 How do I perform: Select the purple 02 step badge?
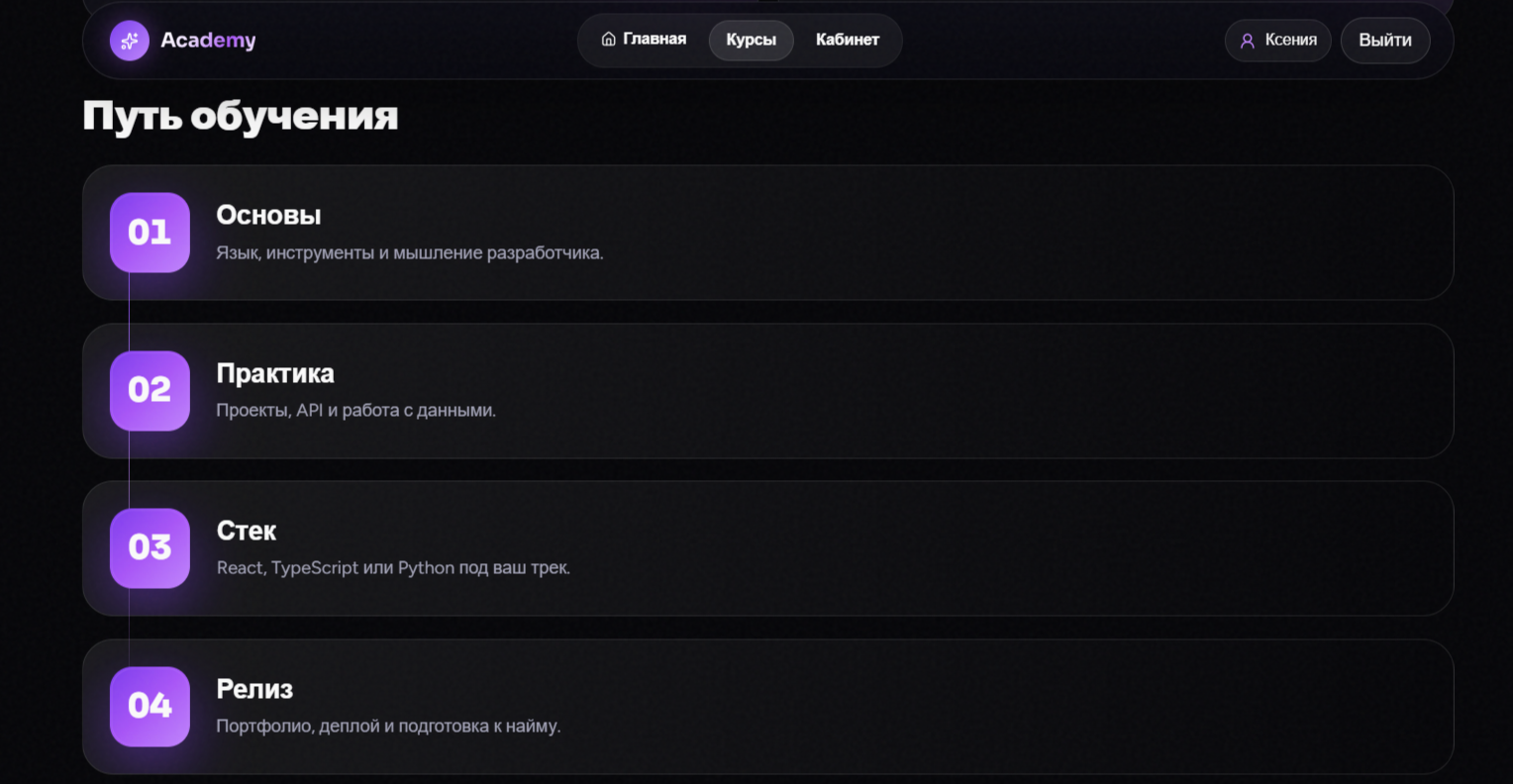[150, 390]
